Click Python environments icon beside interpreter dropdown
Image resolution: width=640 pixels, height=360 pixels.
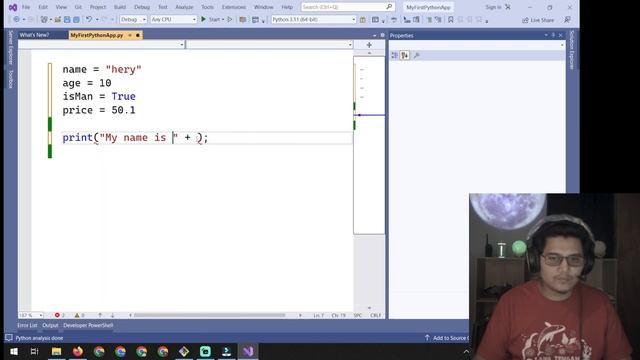tap(362, 19)
